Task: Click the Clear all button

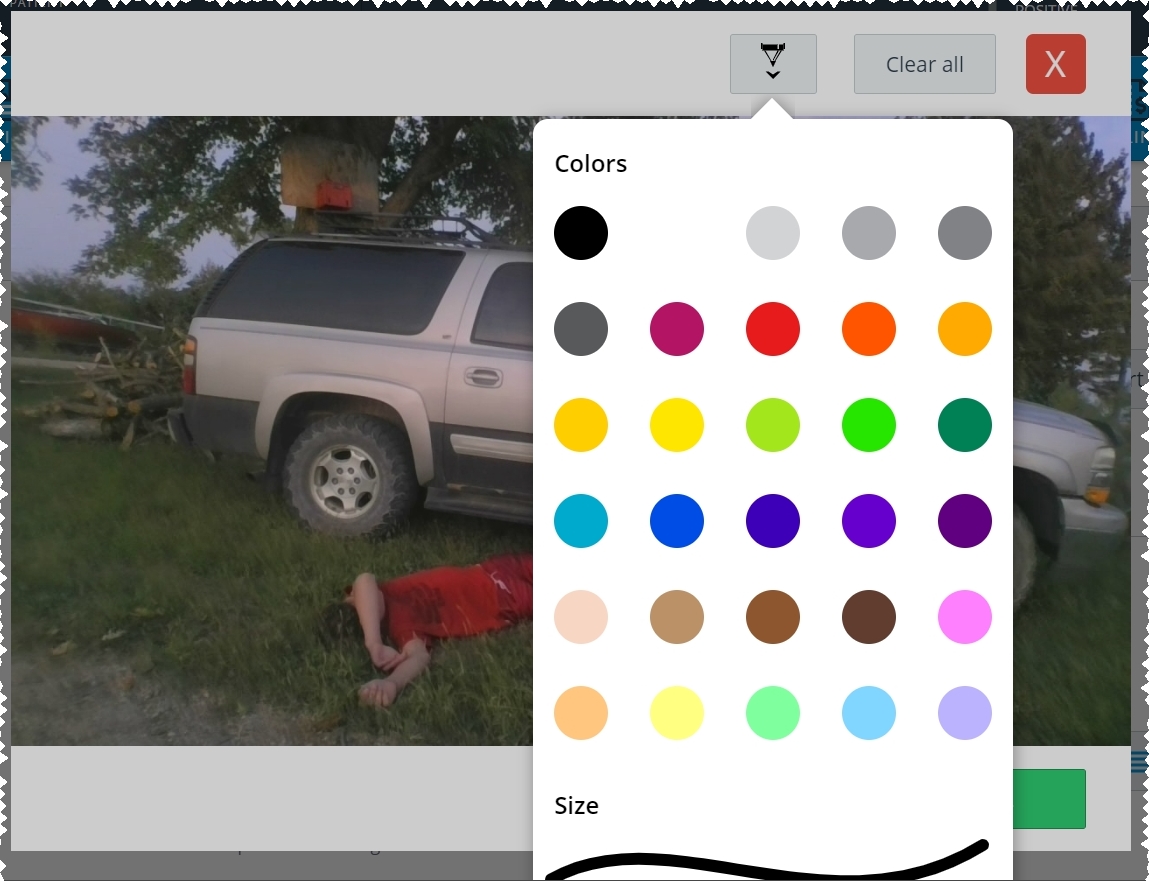Action: (x=924, y=64)
